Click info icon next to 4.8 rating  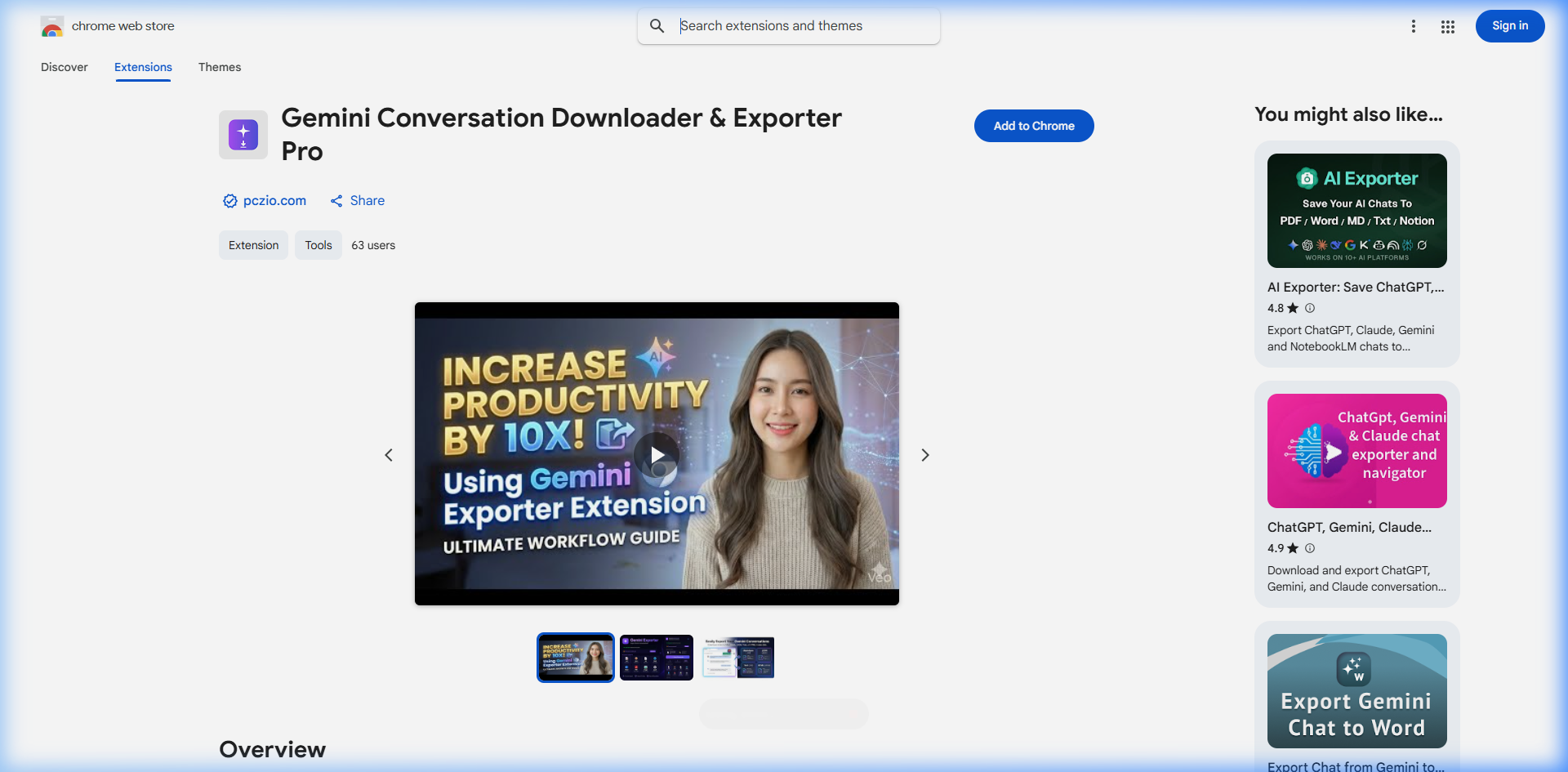click(1310, 308)
